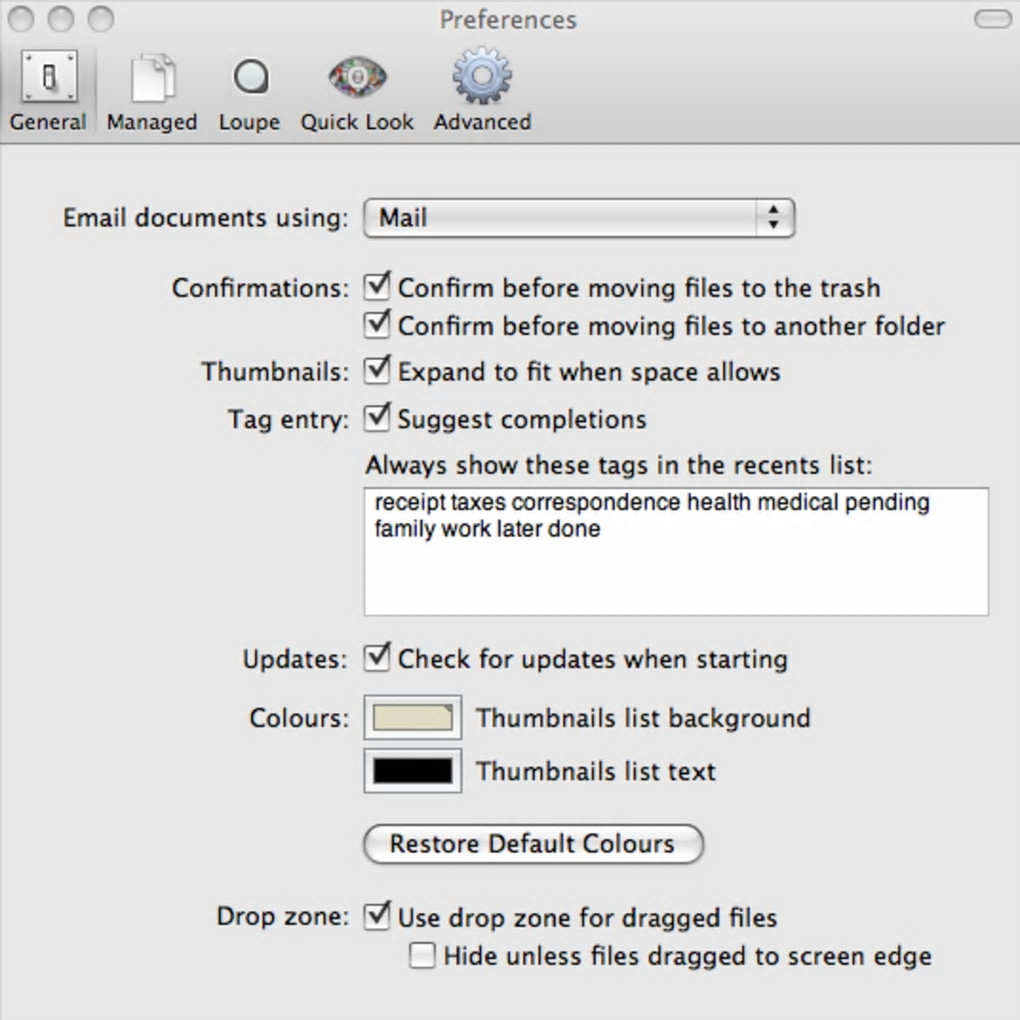This screenshot has height=1020, width=1020.
Task: Switch to the Managed preferences pane
Action: pos(152,91)
